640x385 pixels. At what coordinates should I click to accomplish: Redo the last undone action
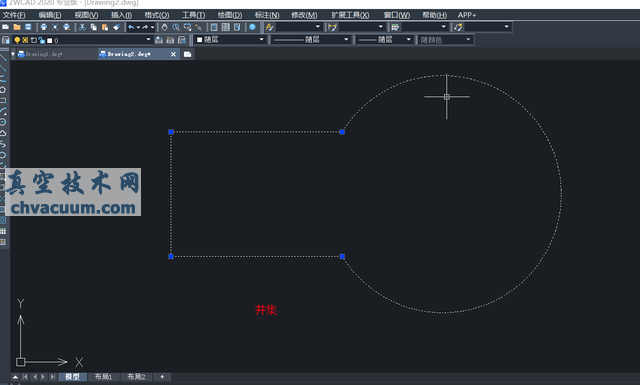coord(145,27)
